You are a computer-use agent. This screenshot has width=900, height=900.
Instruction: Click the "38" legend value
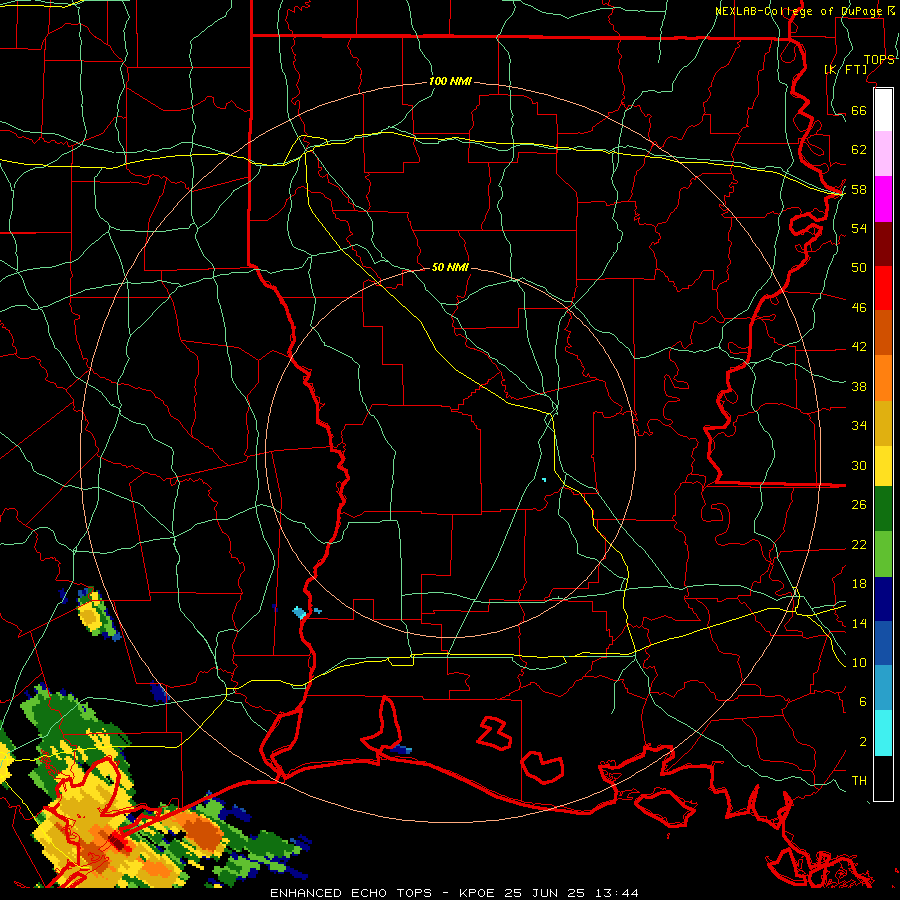click(859, 386)
